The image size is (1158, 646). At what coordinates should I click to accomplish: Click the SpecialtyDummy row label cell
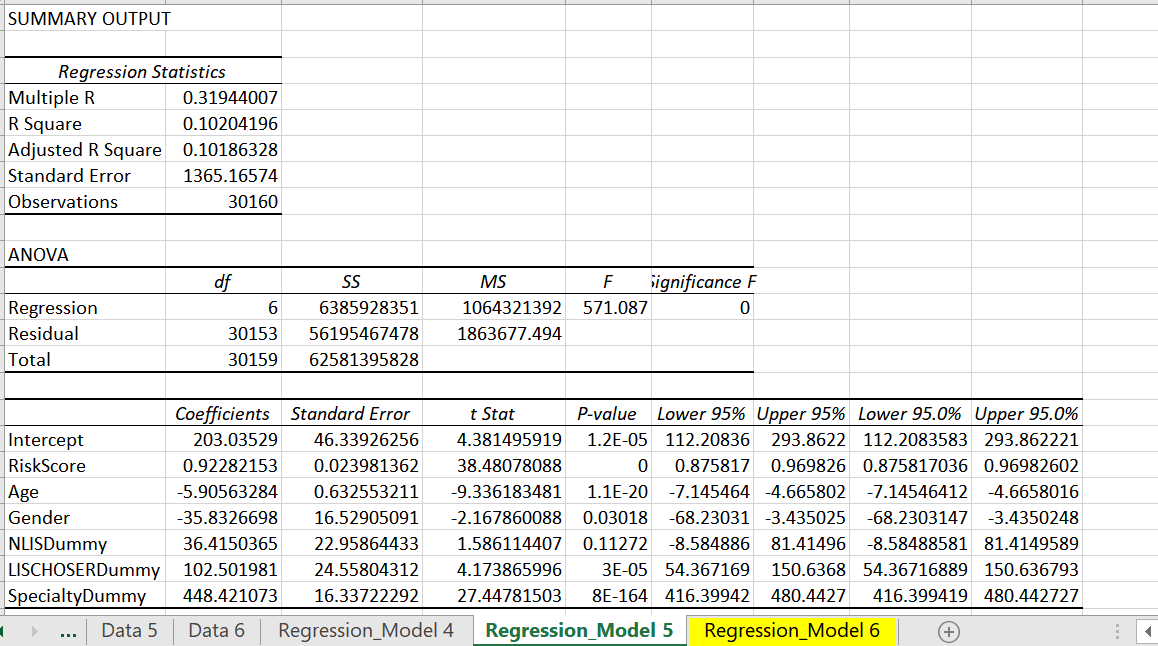point(62,595)
